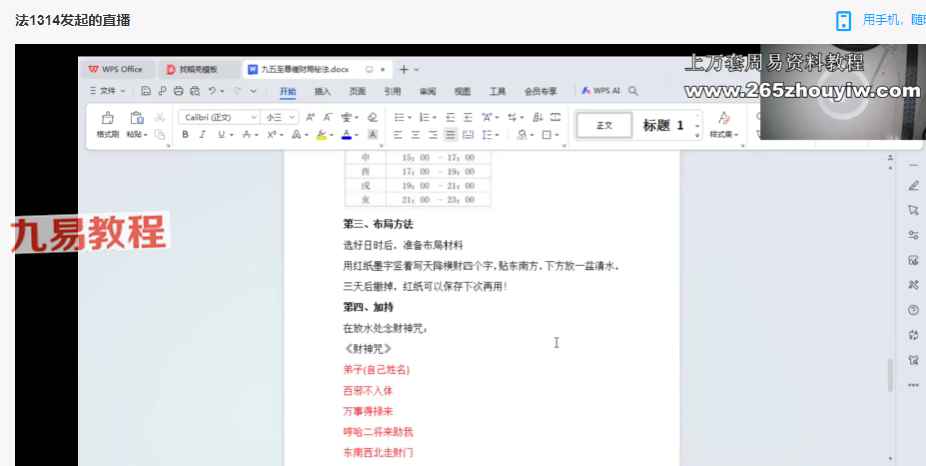Viewport: 926px width, 466px height.
Task: Select the 标题 1 heading style
Action: 664,126
